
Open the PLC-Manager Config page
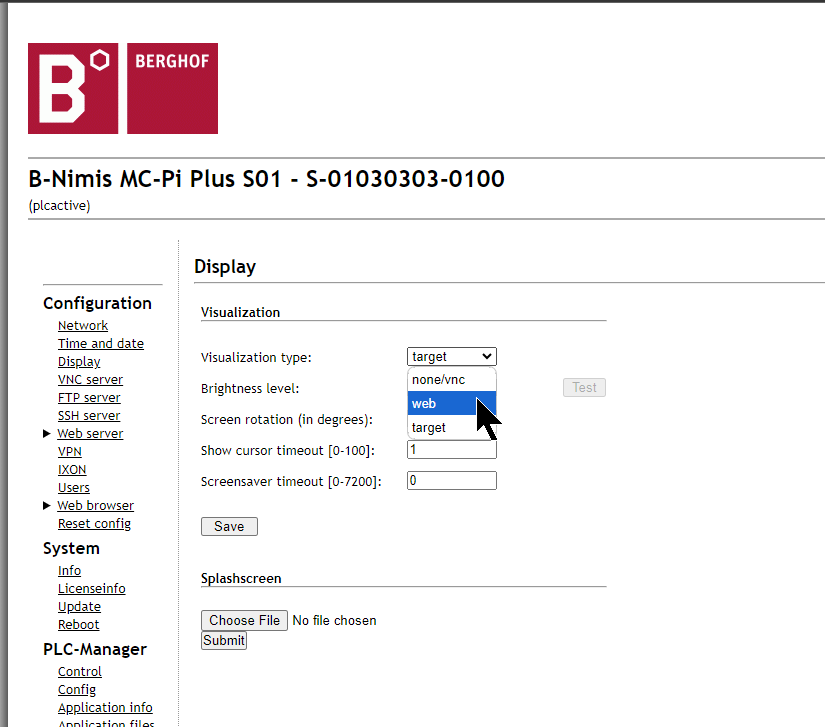(77, 690)
